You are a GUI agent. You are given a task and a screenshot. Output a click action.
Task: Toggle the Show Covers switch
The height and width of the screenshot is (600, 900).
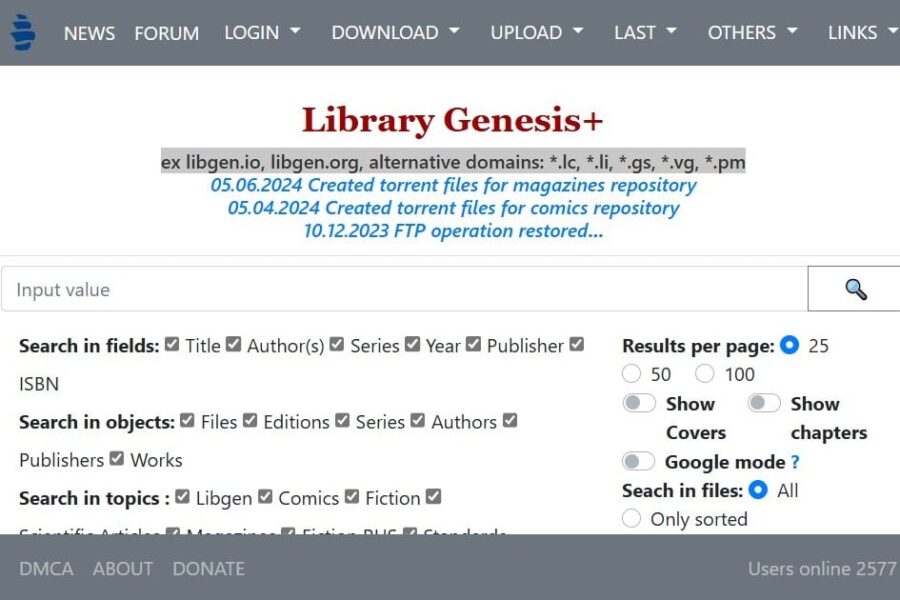click(639, 402)
